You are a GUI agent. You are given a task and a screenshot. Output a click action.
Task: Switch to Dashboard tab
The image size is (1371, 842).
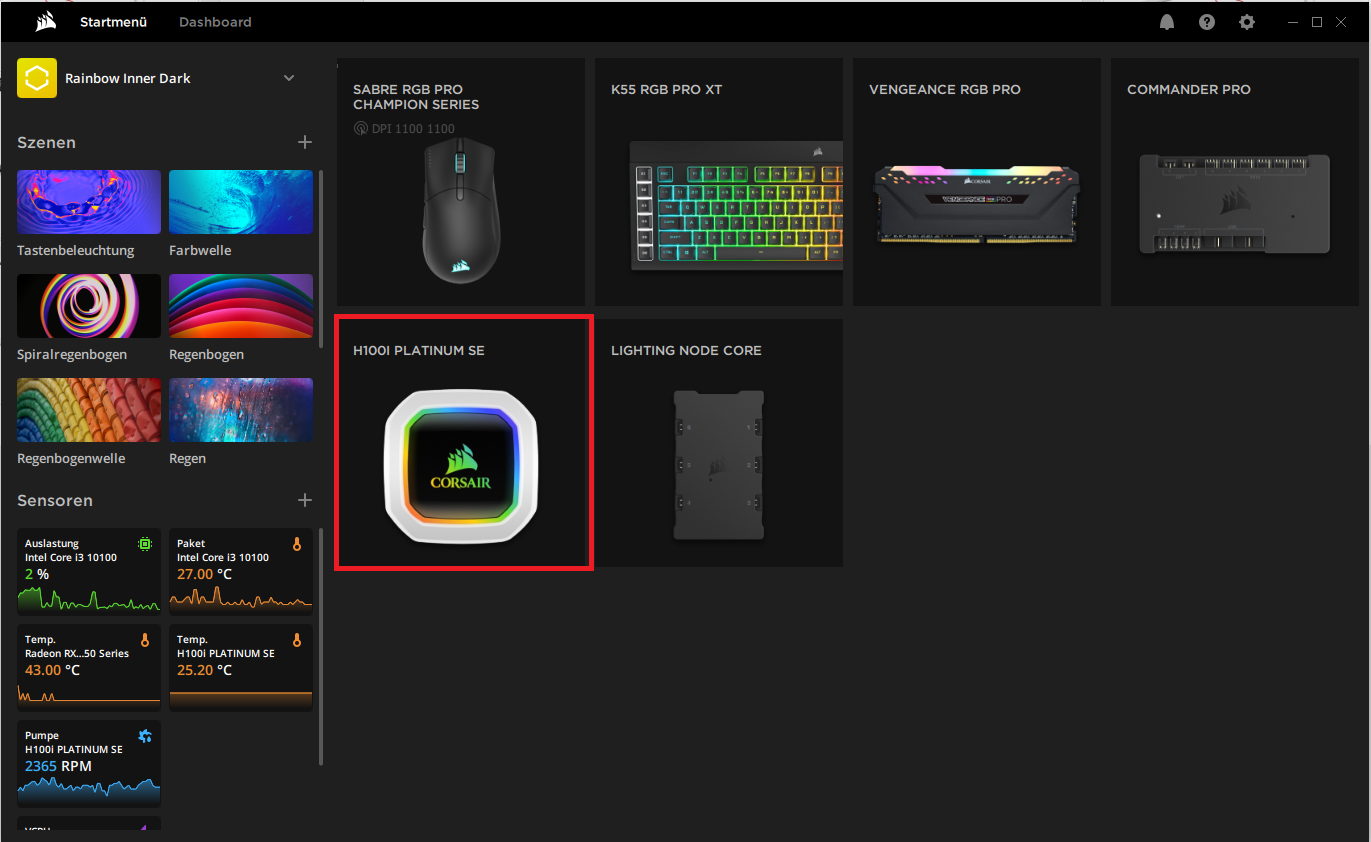click(215, 22)
